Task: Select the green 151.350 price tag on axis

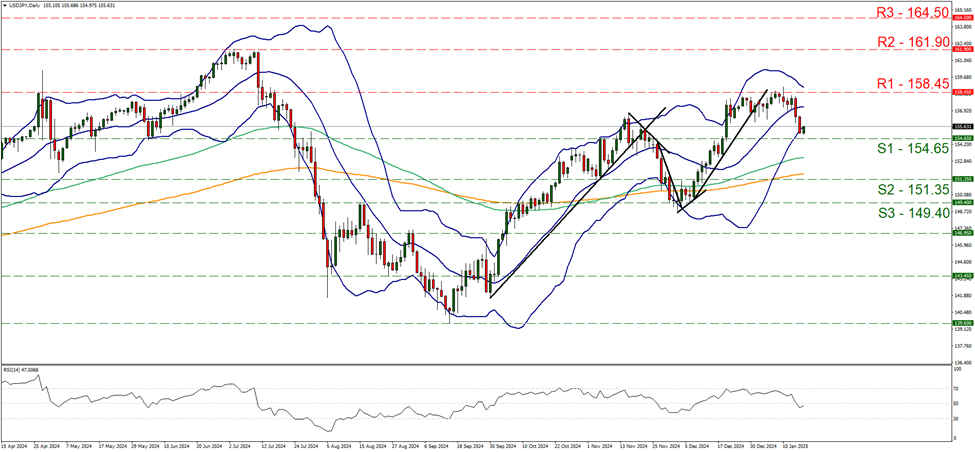Action: 962,178
